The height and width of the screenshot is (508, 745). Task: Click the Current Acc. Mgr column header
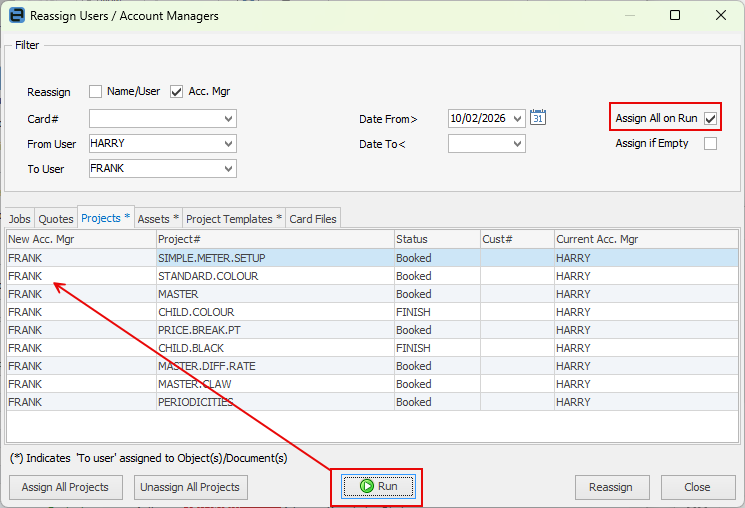(x=646, y=239)
